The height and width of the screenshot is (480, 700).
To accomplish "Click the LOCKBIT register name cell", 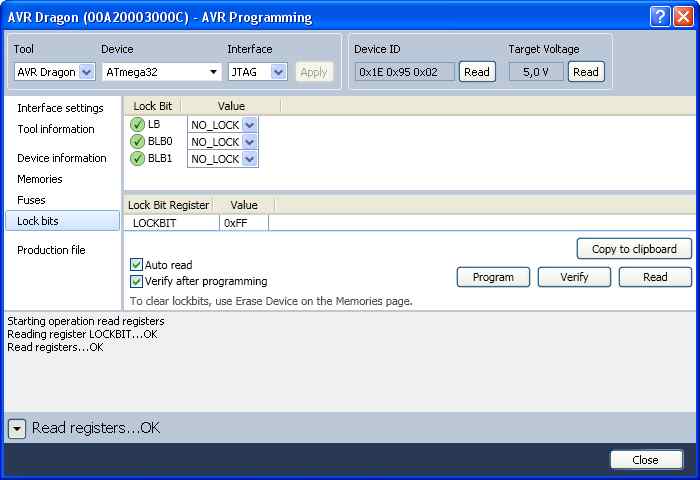I will (172, 223).
